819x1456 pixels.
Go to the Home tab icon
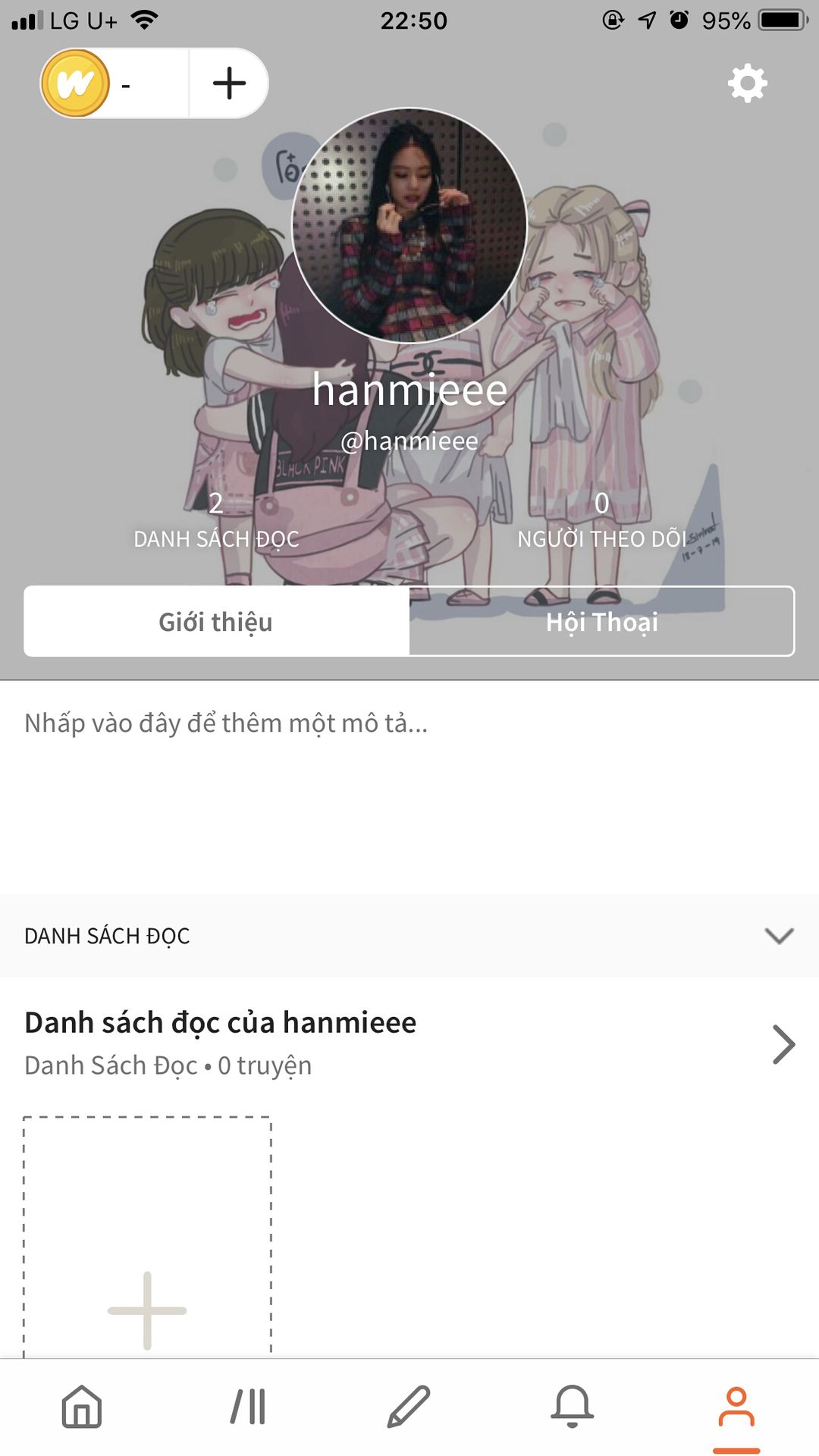82,1407
